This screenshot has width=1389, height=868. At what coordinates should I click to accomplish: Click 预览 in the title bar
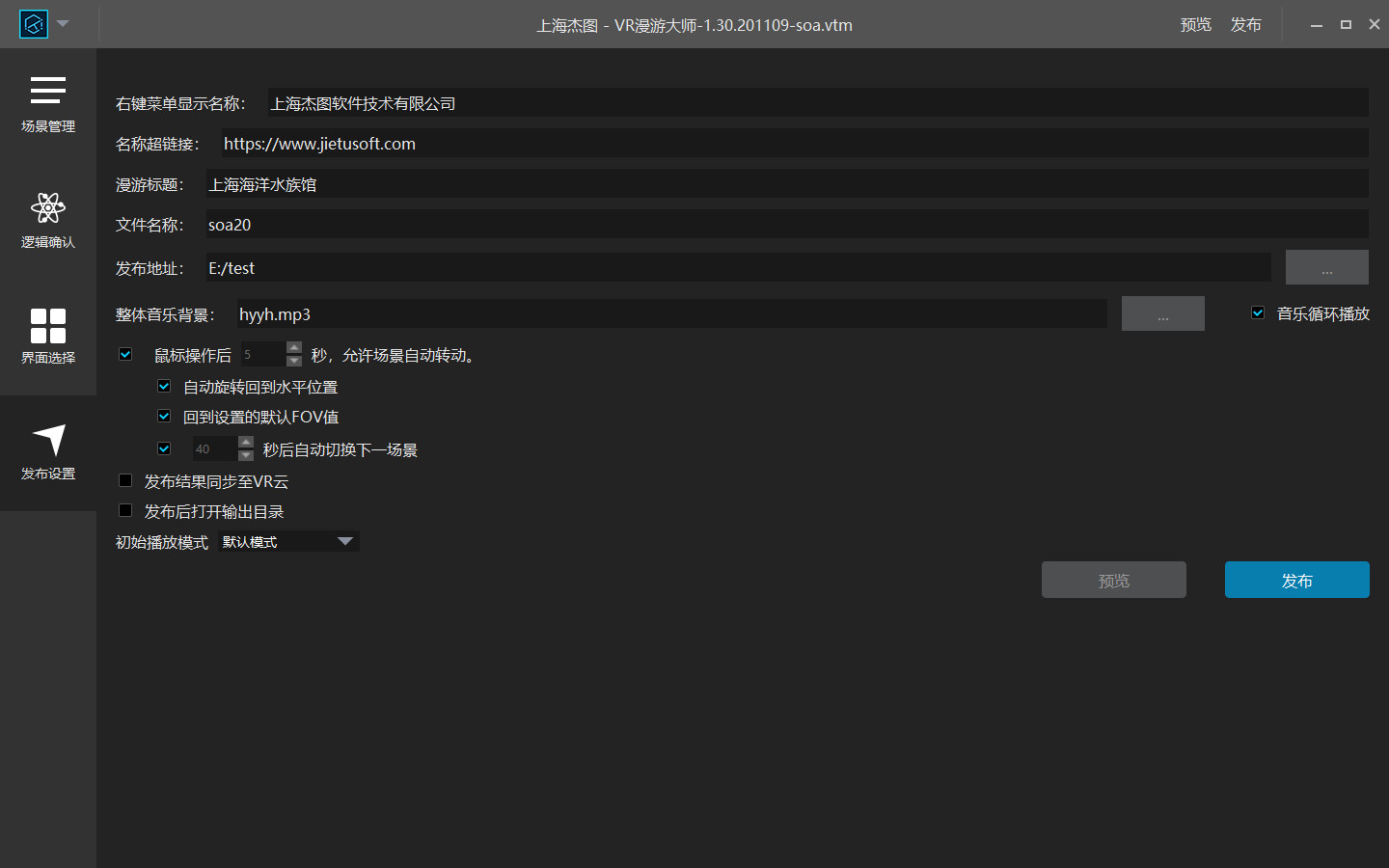(x=1195, y=25)
